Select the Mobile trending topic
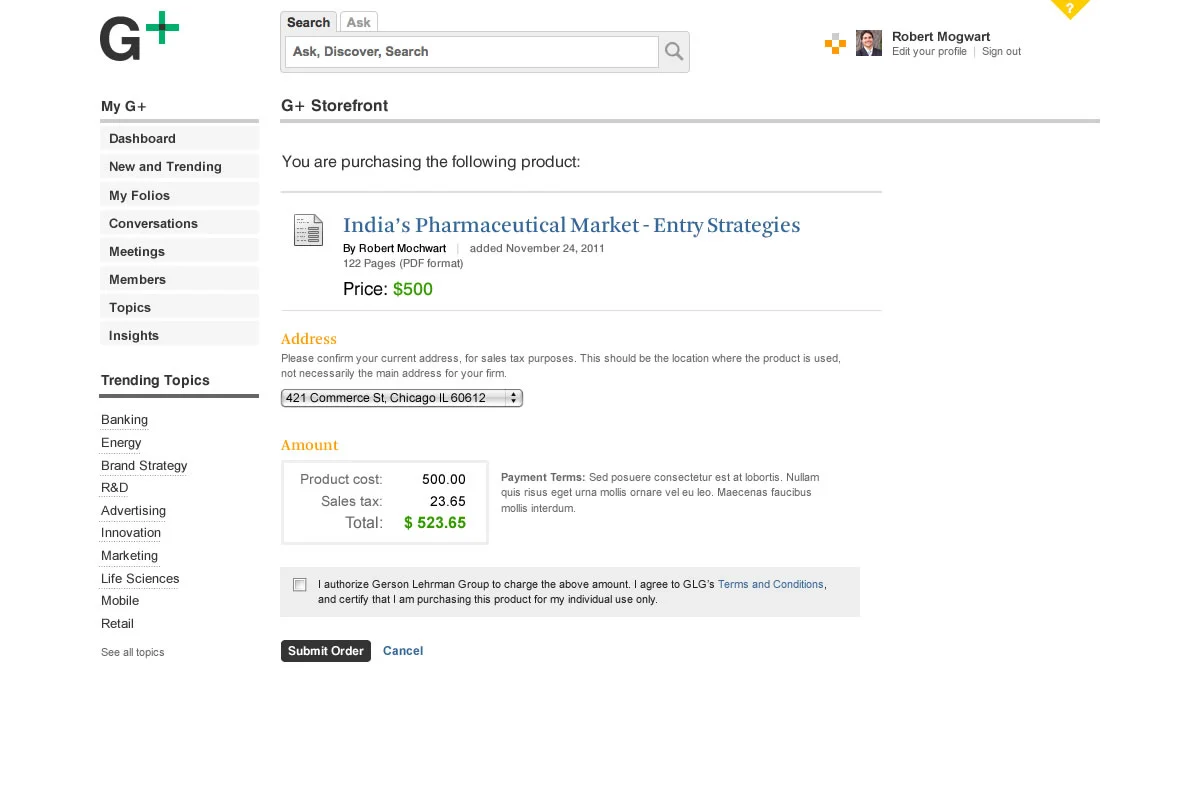The image size is (1200, 800). [x=120, y=601]
